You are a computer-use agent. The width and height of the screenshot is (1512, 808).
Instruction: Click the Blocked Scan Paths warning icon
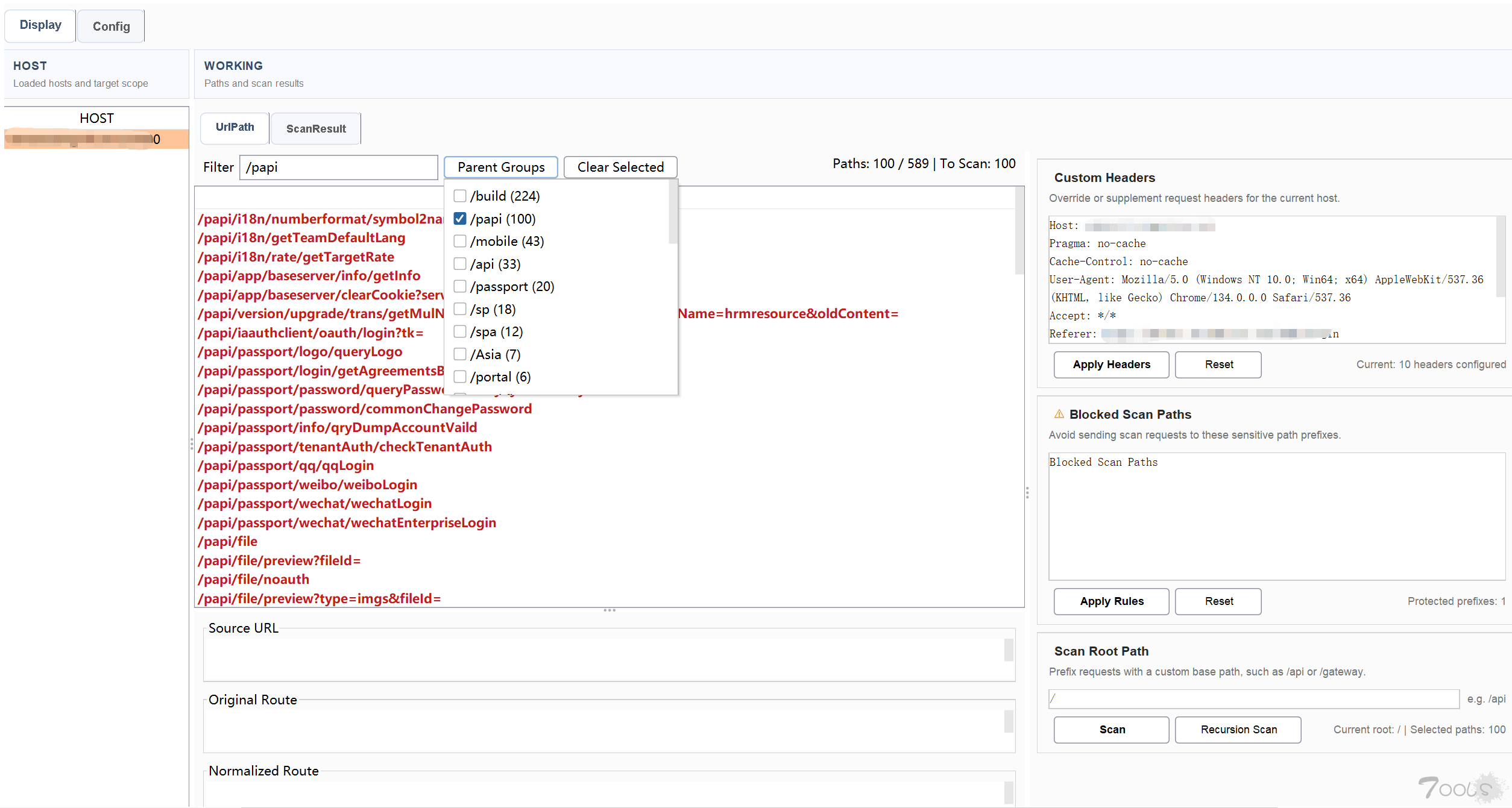coord(1059,414)
